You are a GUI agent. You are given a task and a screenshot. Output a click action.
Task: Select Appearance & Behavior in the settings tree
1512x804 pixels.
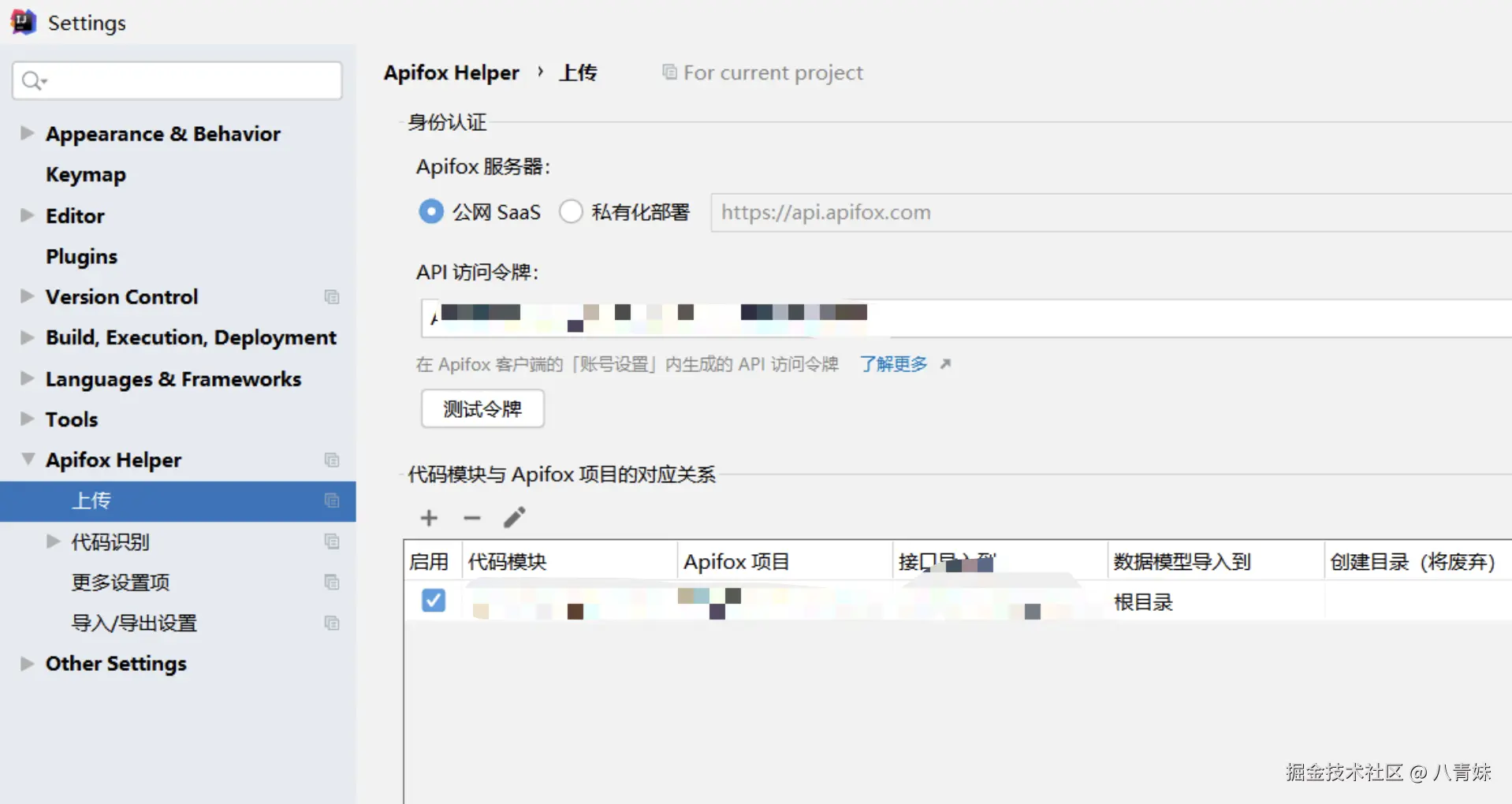point(163,133)
